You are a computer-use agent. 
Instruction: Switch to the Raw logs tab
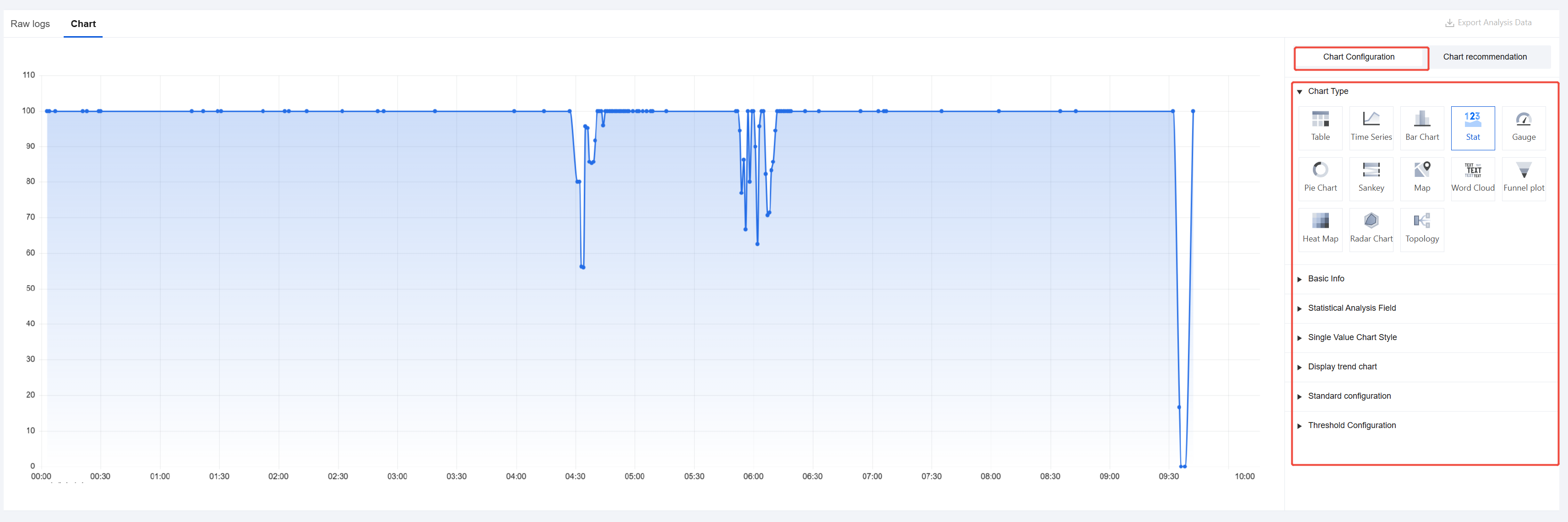pyautogui.click(x=30, y=24)
